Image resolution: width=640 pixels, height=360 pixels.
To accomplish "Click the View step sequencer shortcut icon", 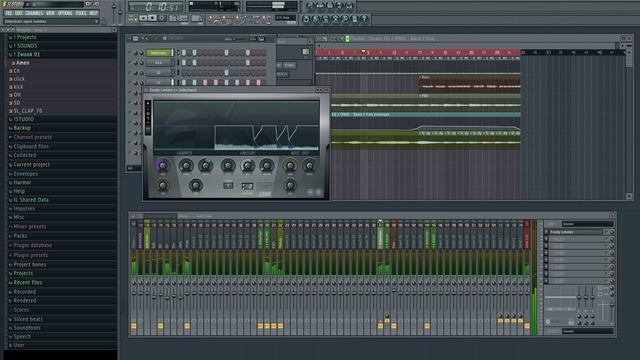I will coord(320,5).
